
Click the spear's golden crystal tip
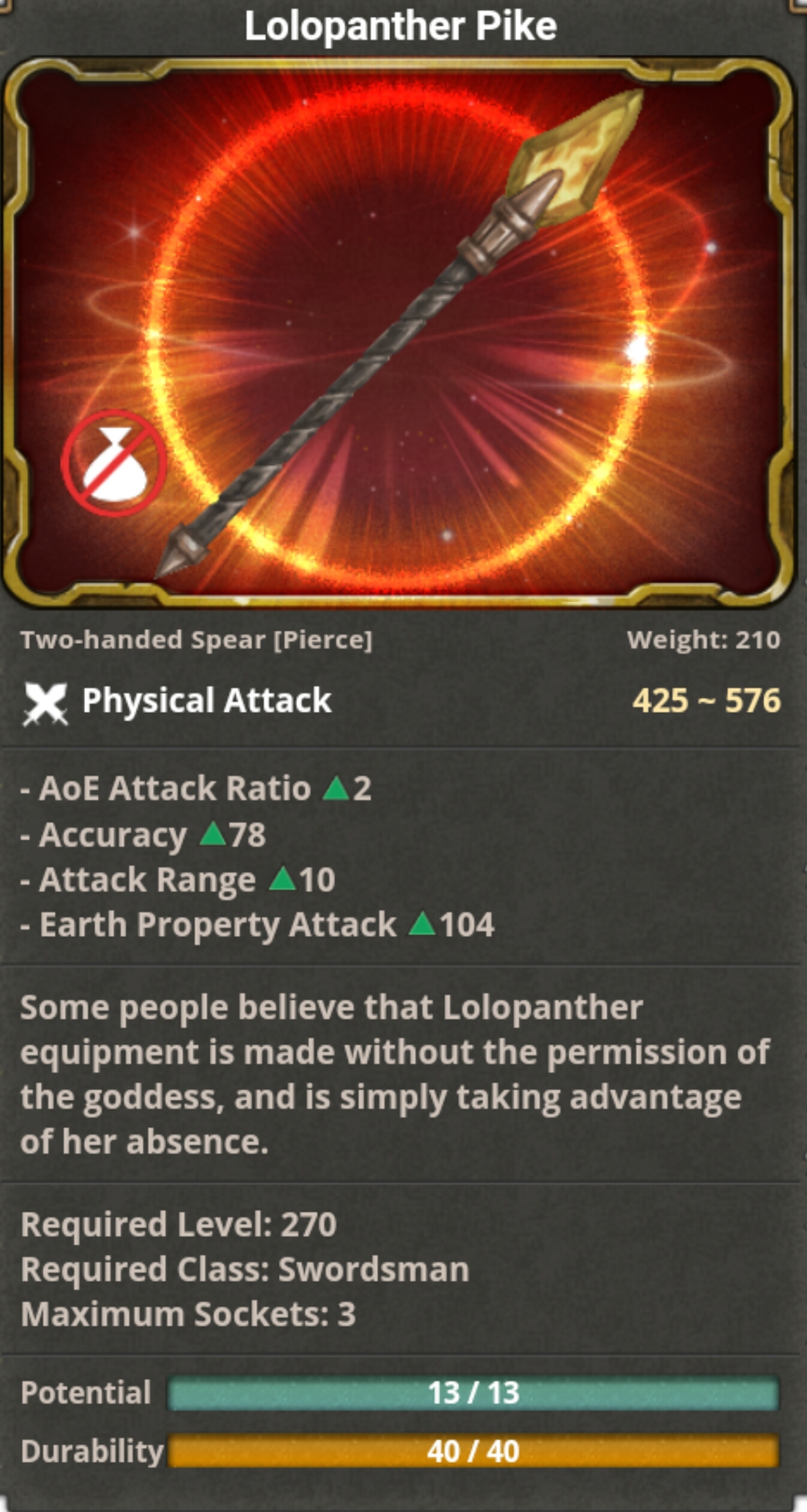tap(574, 155)
